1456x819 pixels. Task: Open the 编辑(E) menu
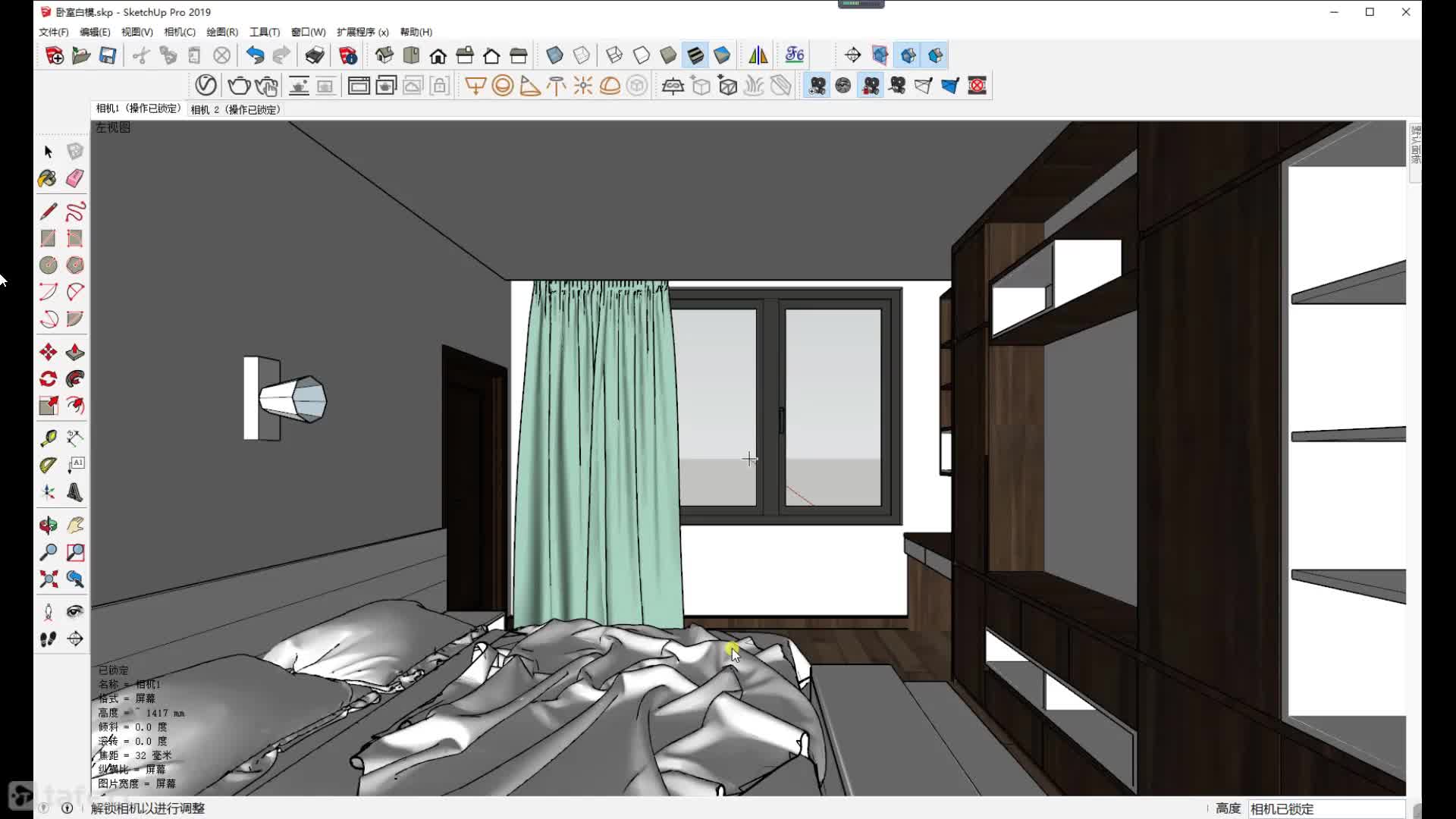[x=95, y=32]
